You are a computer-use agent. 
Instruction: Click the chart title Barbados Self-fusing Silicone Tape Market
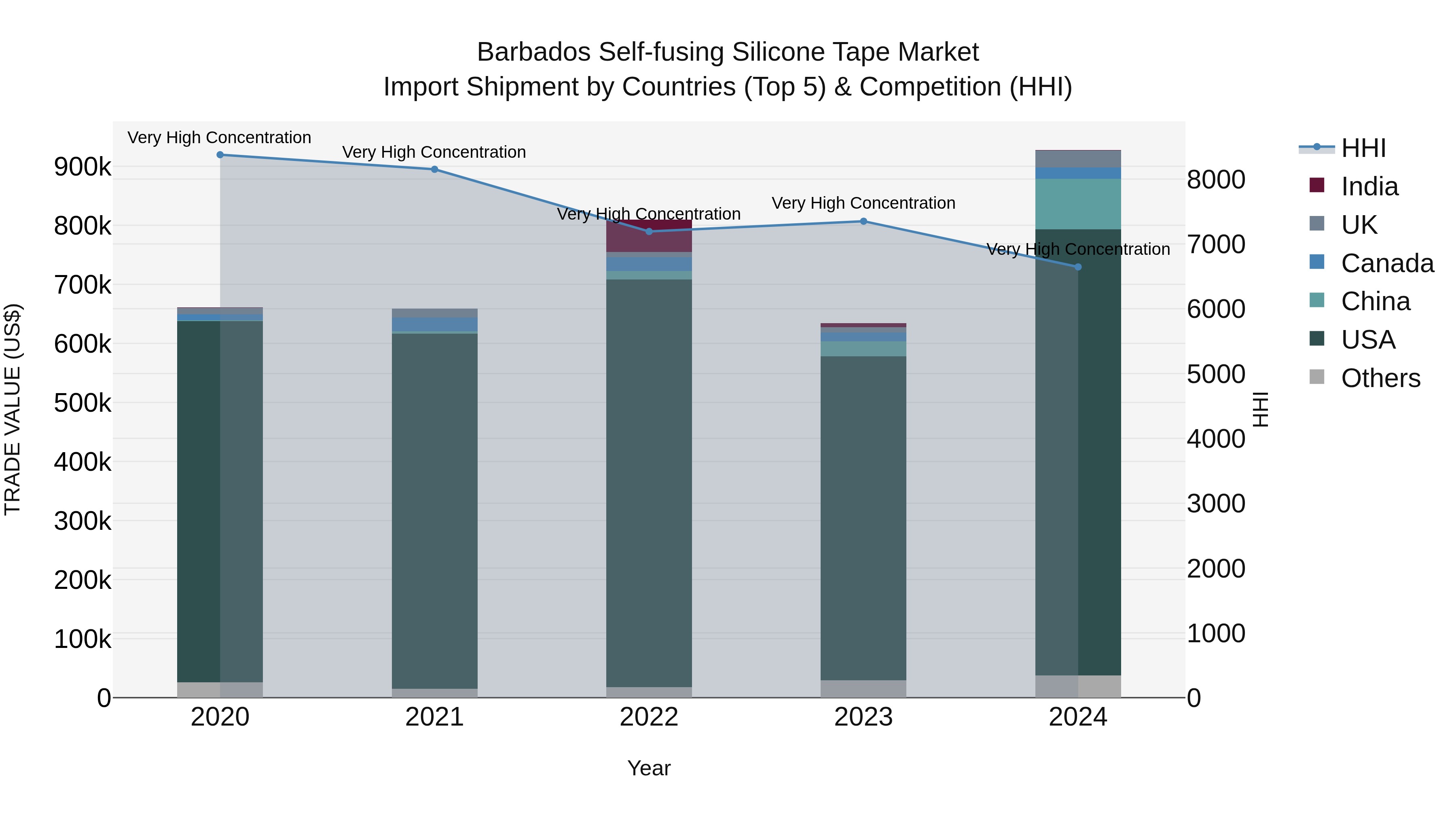pyautogui.click(x=728, y=52)
